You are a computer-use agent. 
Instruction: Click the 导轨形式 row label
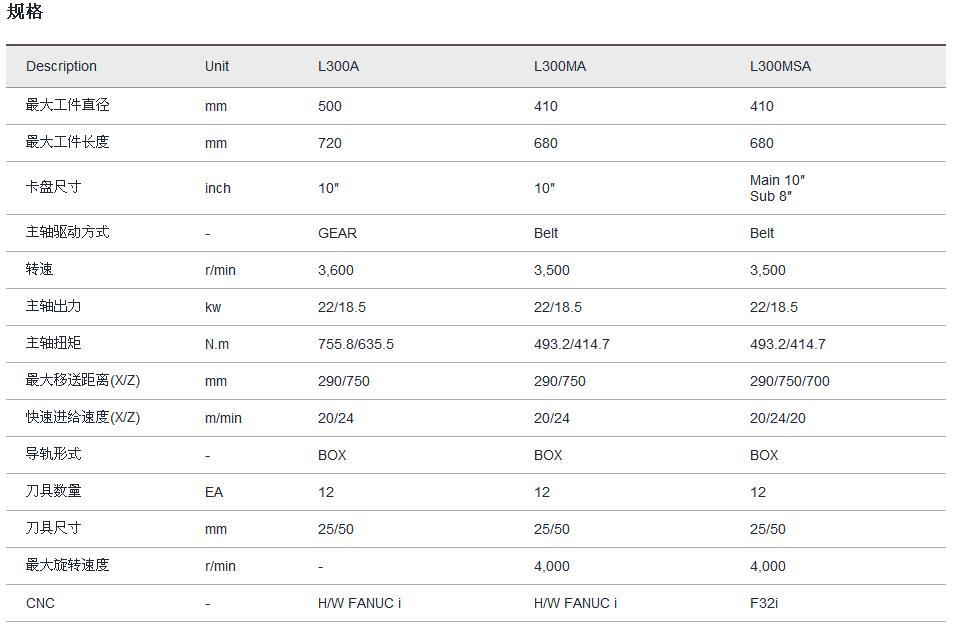[53, 454]
